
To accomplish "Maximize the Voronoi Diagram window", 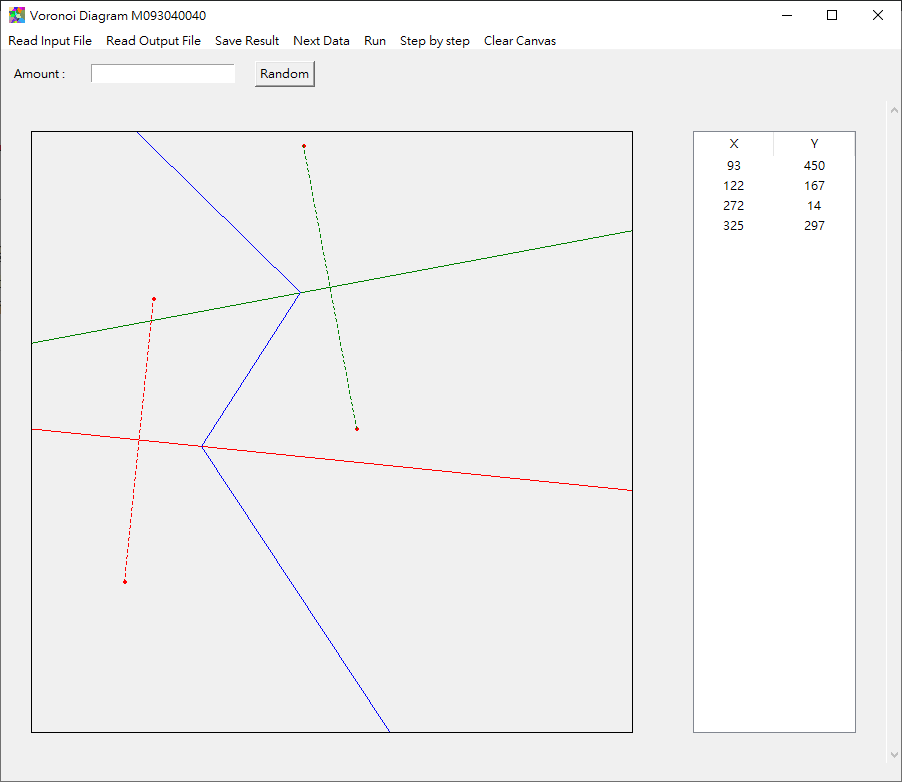I will [832, 16].
